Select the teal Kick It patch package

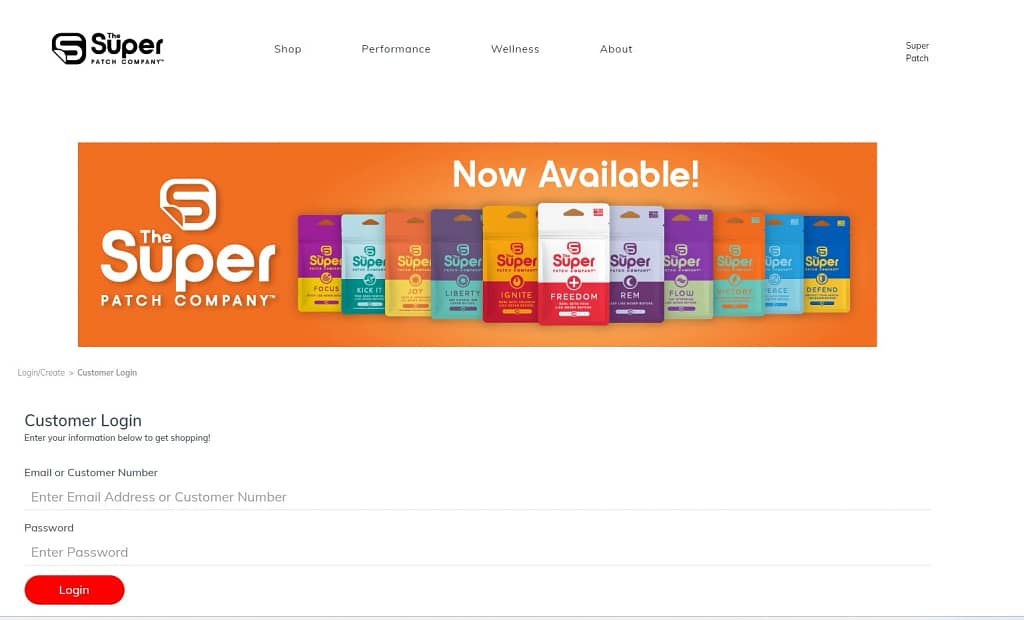(363, 264)
